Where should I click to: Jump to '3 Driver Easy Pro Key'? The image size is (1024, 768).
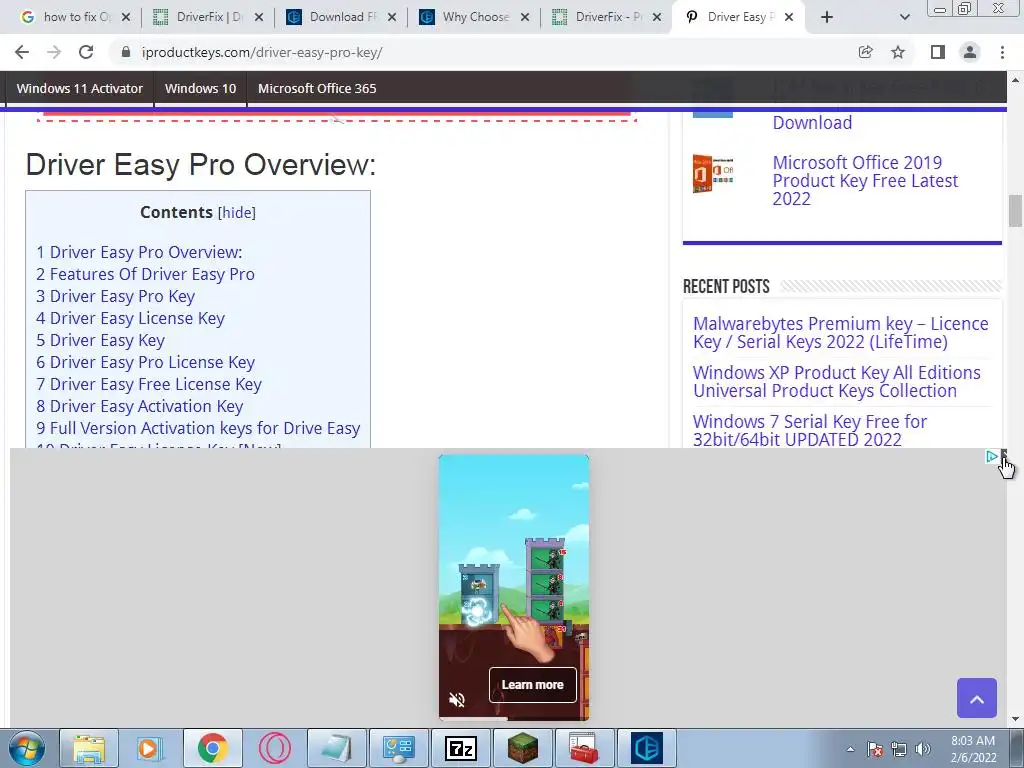pos(116,296)
